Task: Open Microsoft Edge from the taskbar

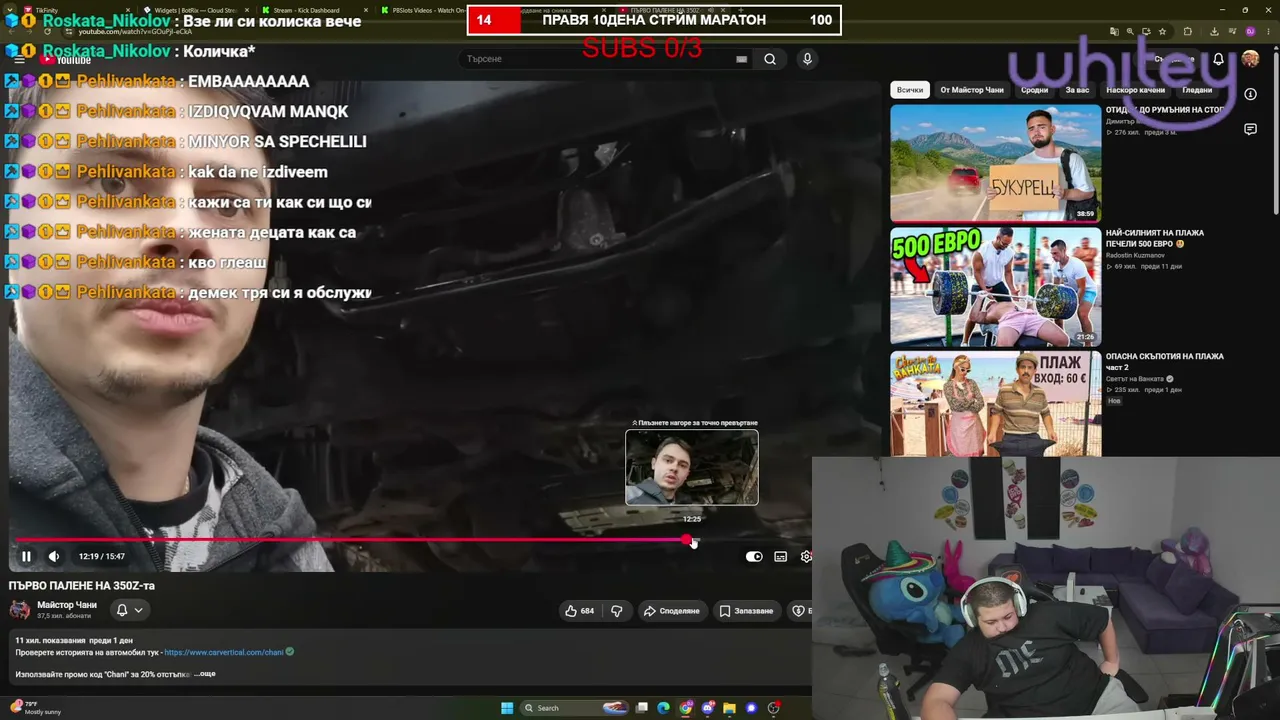Action: tap(663, 708)
